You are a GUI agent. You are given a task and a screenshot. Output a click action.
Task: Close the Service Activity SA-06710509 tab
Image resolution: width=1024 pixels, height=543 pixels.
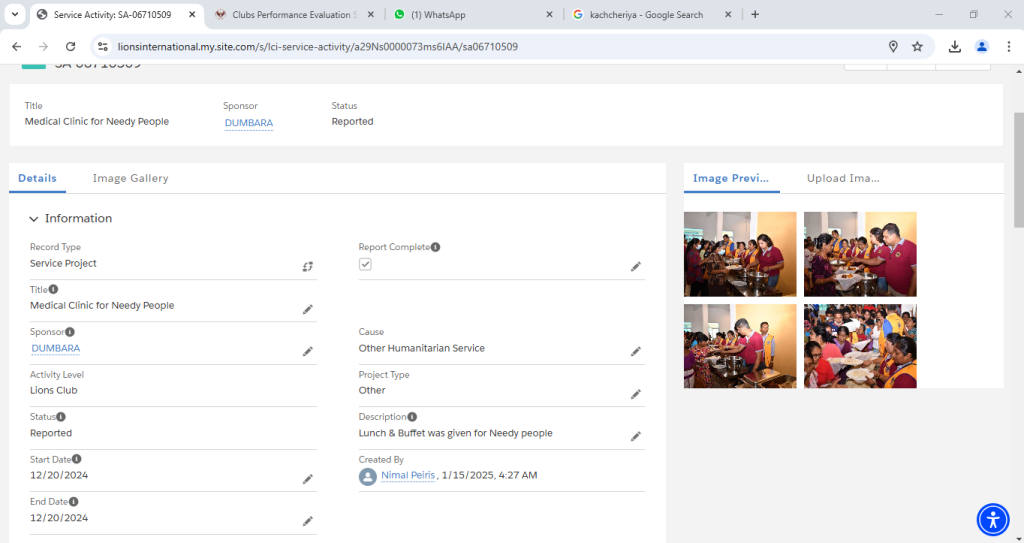(x=192, y=14)
